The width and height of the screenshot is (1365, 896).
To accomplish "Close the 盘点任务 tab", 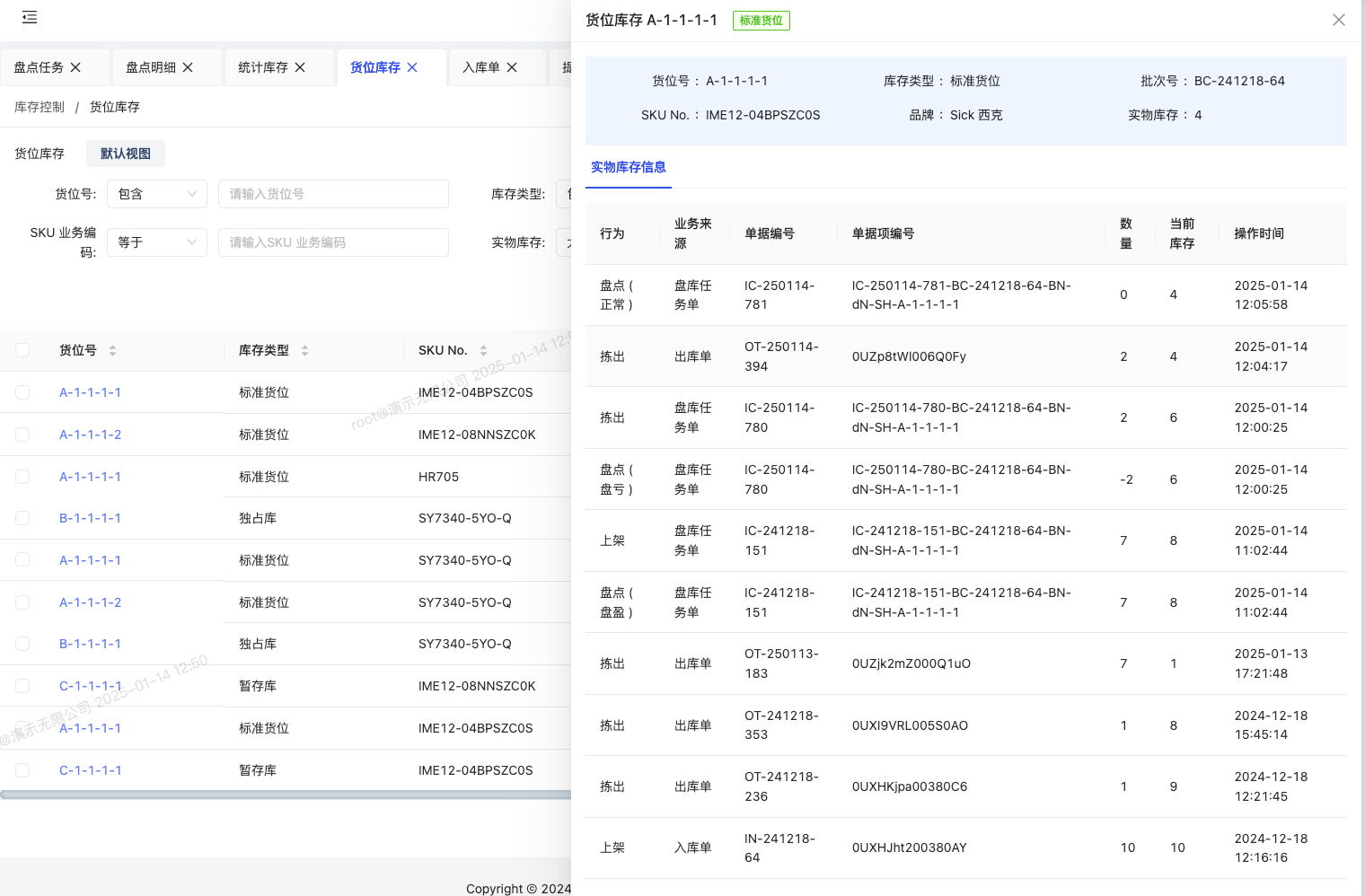I will point(75,67).
